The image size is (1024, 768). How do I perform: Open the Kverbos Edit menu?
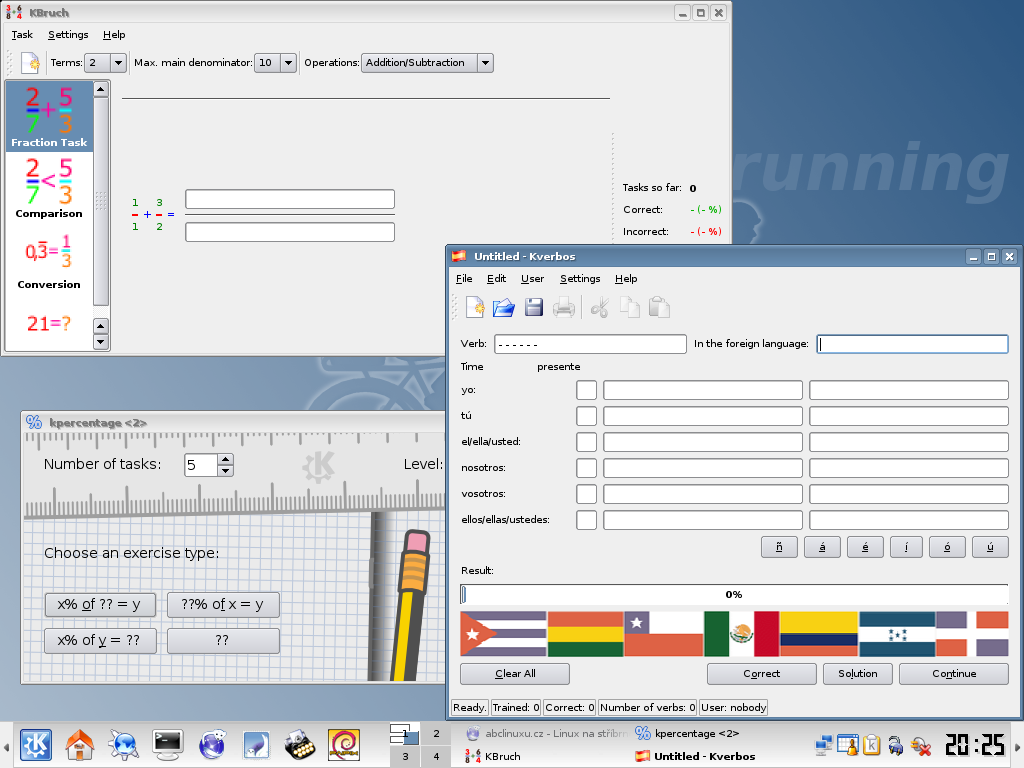coord(496,279)
